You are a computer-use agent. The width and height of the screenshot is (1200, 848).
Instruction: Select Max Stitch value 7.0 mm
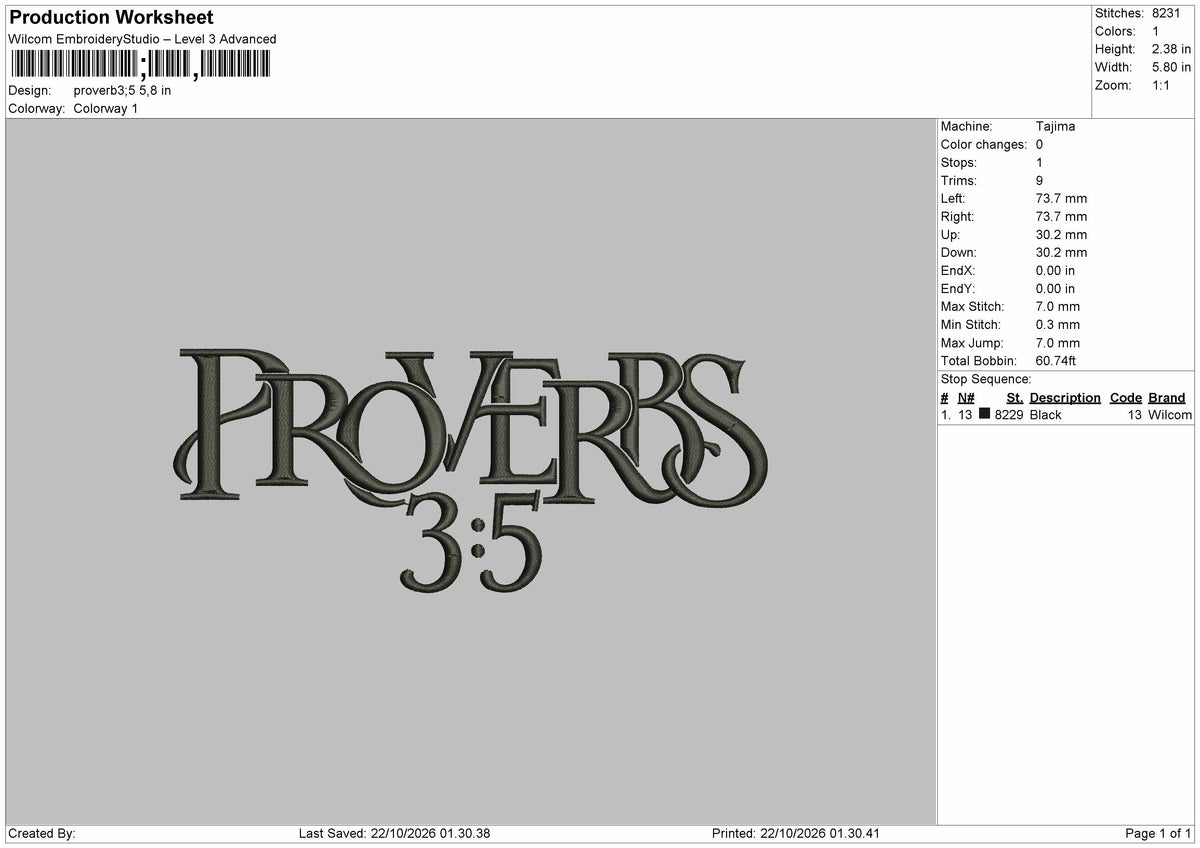1058,307
